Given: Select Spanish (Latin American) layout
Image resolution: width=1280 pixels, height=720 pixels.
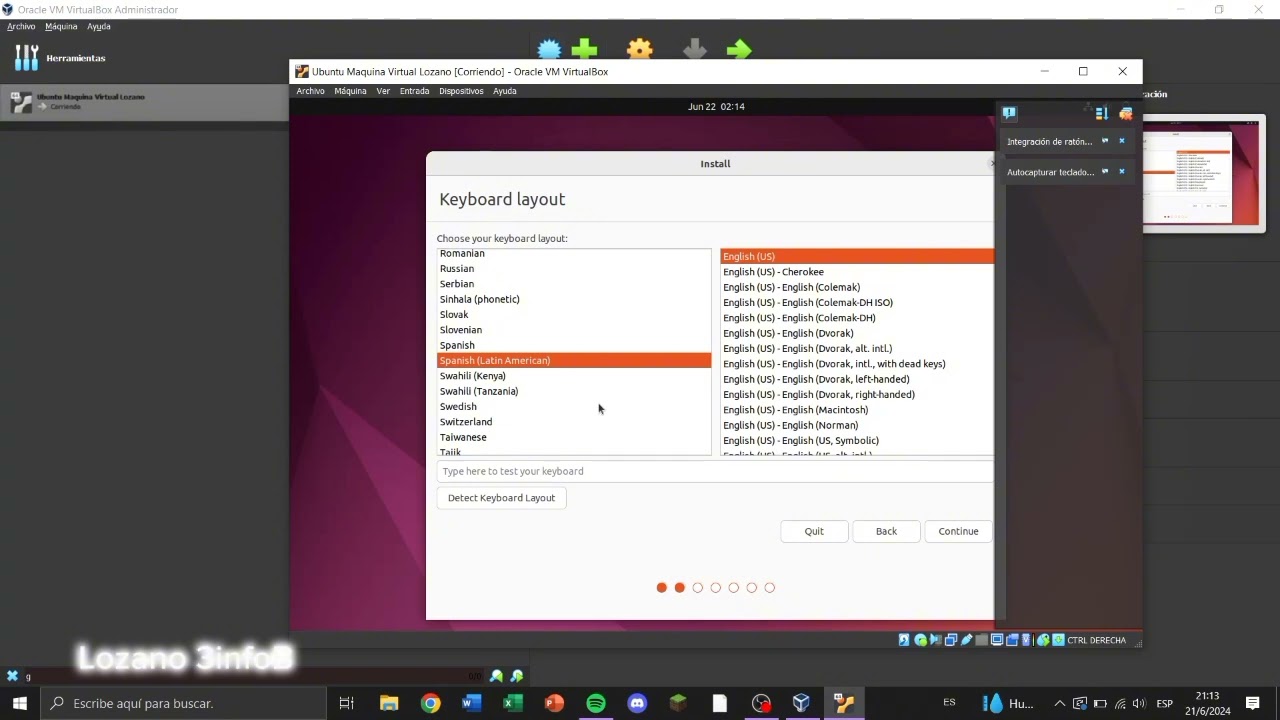Looking at the screenshot, I should [574, 360].
